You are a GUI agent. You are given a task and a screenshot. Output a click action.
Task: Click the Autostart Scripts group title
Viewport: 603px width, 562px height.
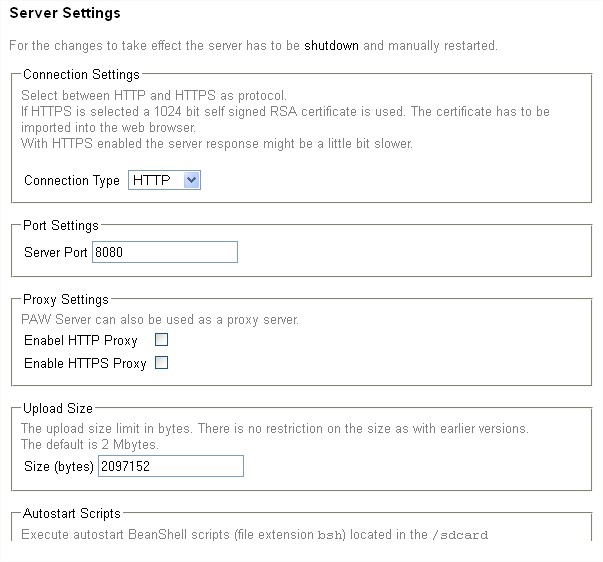pos(71,514)
